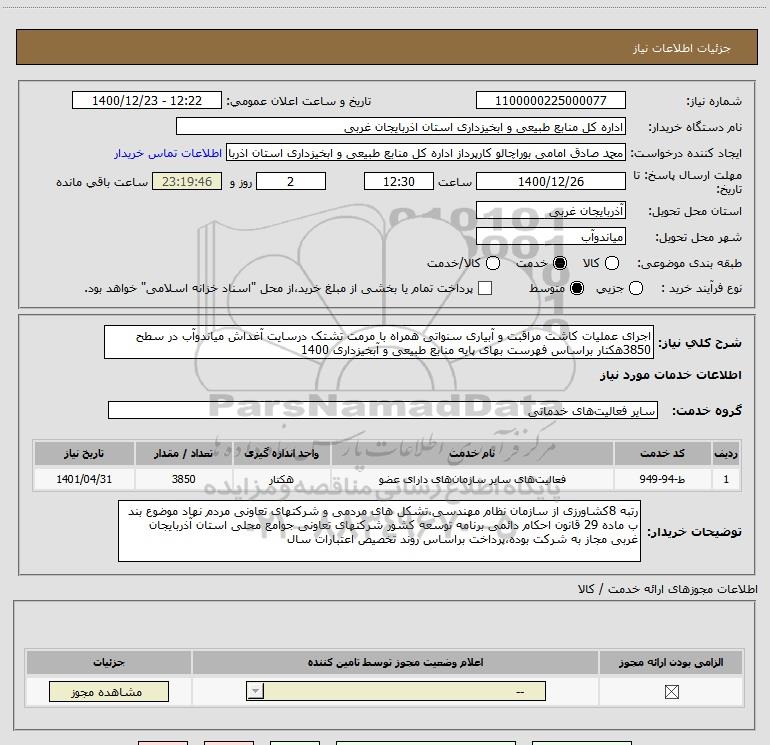Open the license status dropdown arrow

[x=255, y=691]
